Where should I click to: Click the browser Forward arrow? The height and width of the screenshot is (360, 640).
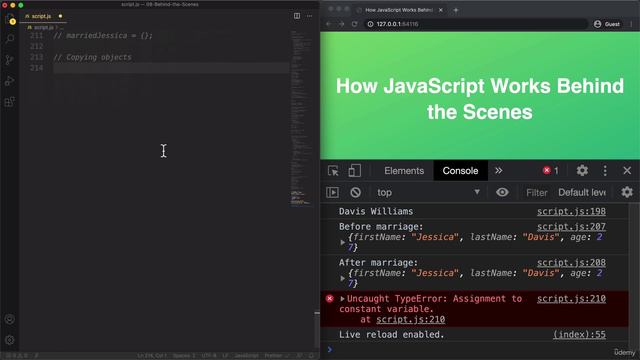[342, 24]
